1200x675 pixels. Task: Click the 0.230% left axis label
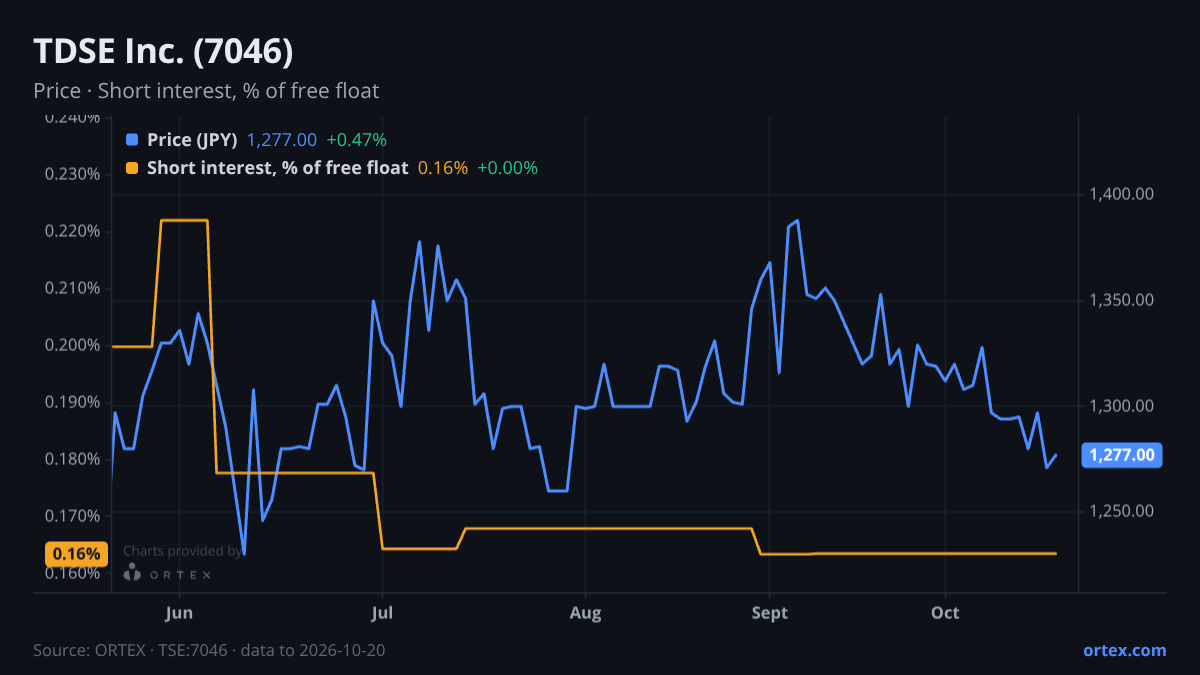point(73,174)
